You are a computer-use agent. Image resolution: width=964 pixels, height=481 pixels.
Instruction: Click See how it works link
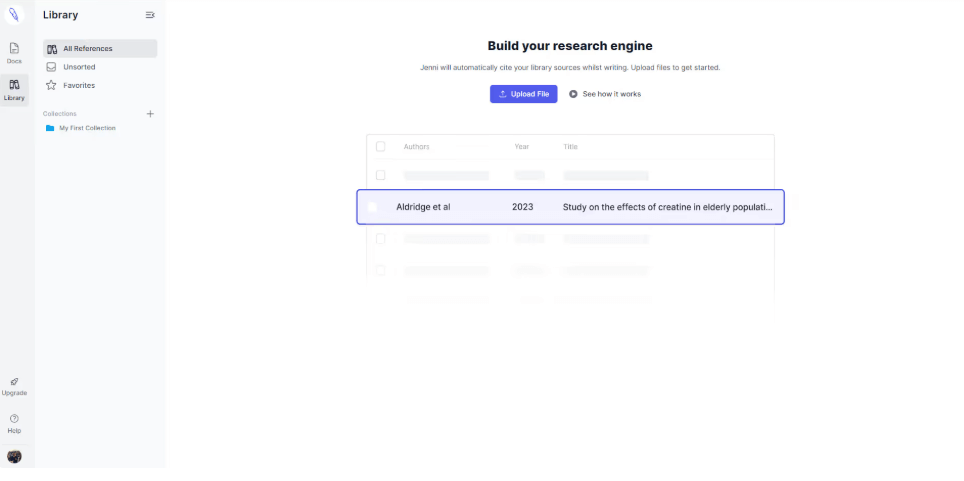pyautogui.click(x=605, y=94)
